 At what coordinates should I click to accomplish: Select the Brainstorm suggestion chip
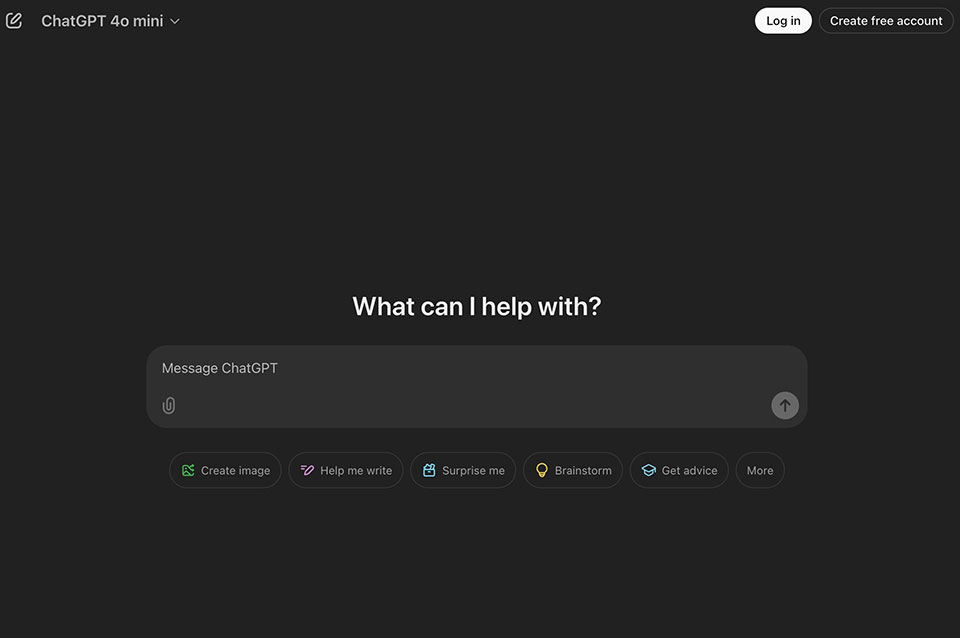pyautogui.click(x=573, y=470)
